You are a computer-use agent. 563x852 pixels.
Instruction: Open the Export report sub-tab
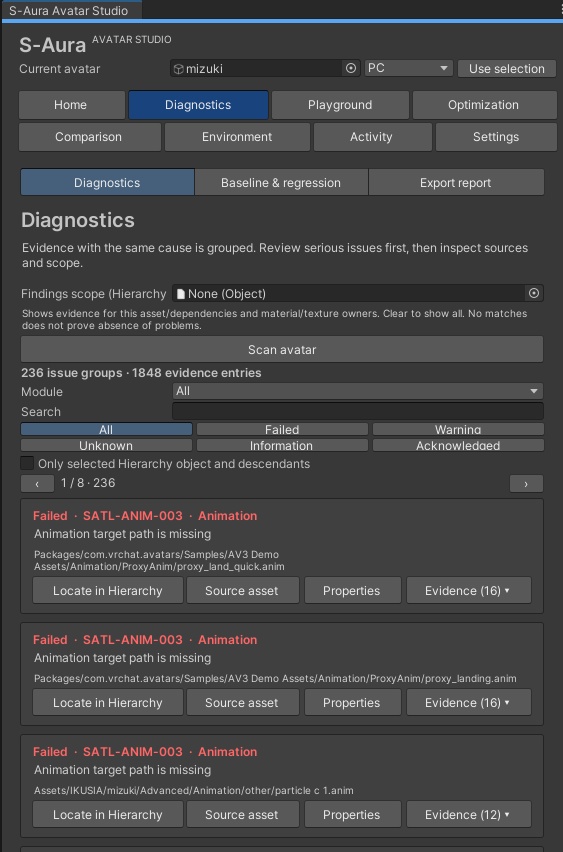pyautogui.click(x=456, y=183)
